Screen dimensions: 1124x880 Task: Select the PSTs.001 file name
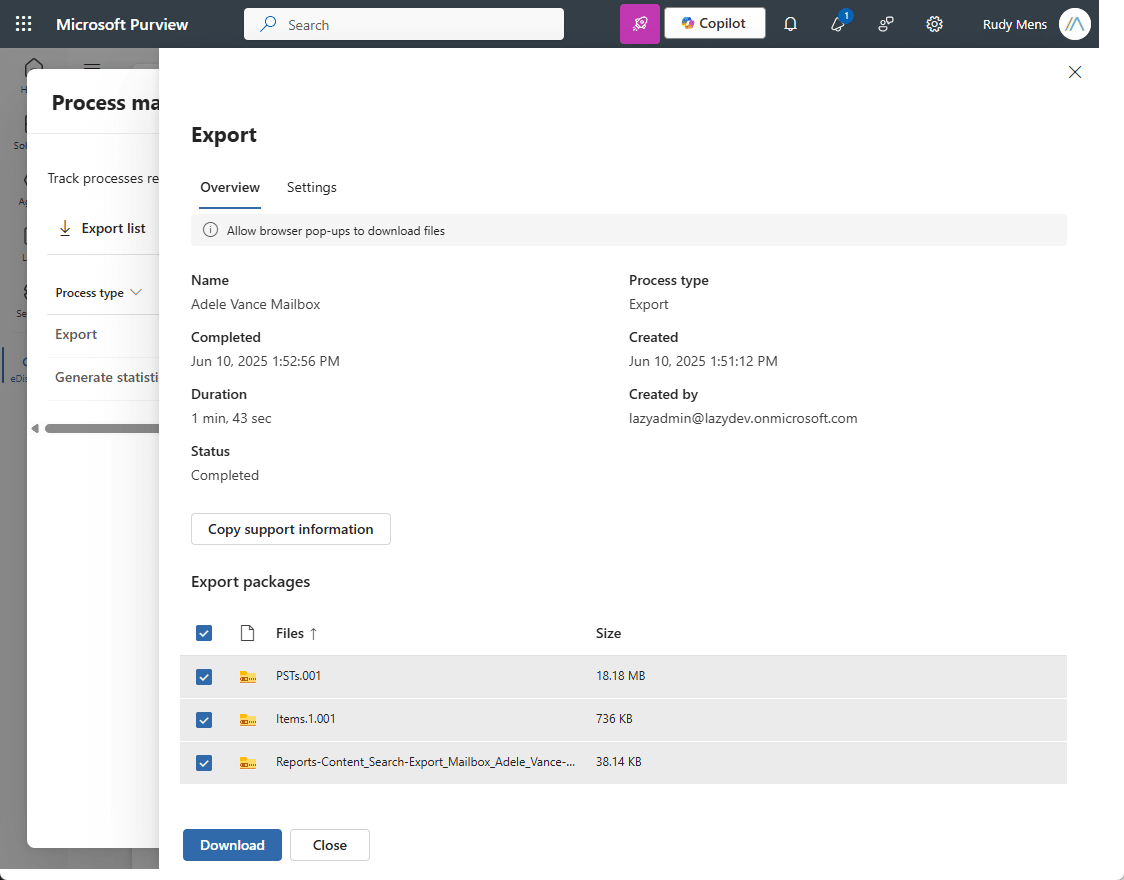click(298, 676)
